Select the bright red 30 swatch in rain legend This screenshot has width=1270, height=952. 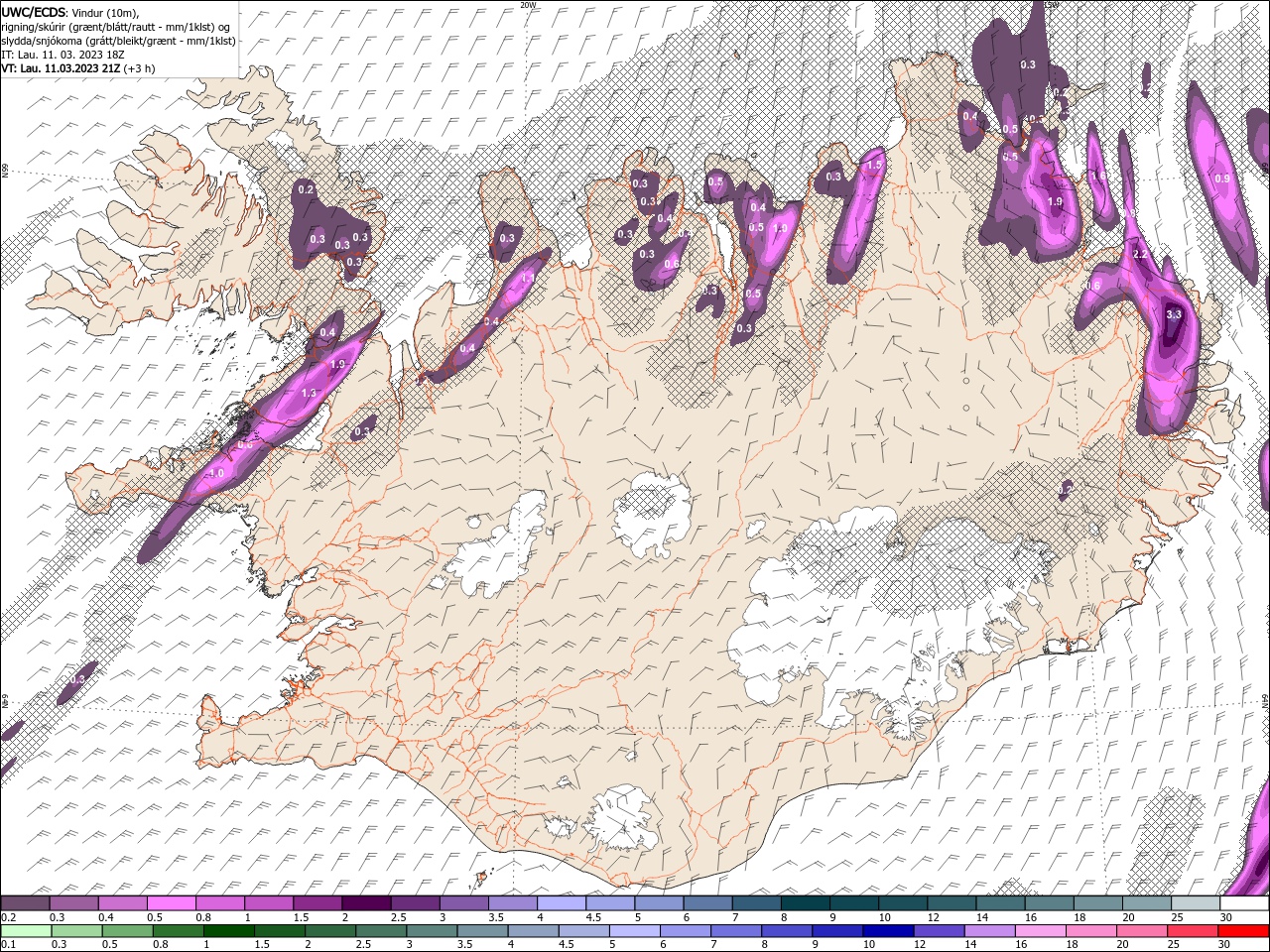(x=1244, y=930)
